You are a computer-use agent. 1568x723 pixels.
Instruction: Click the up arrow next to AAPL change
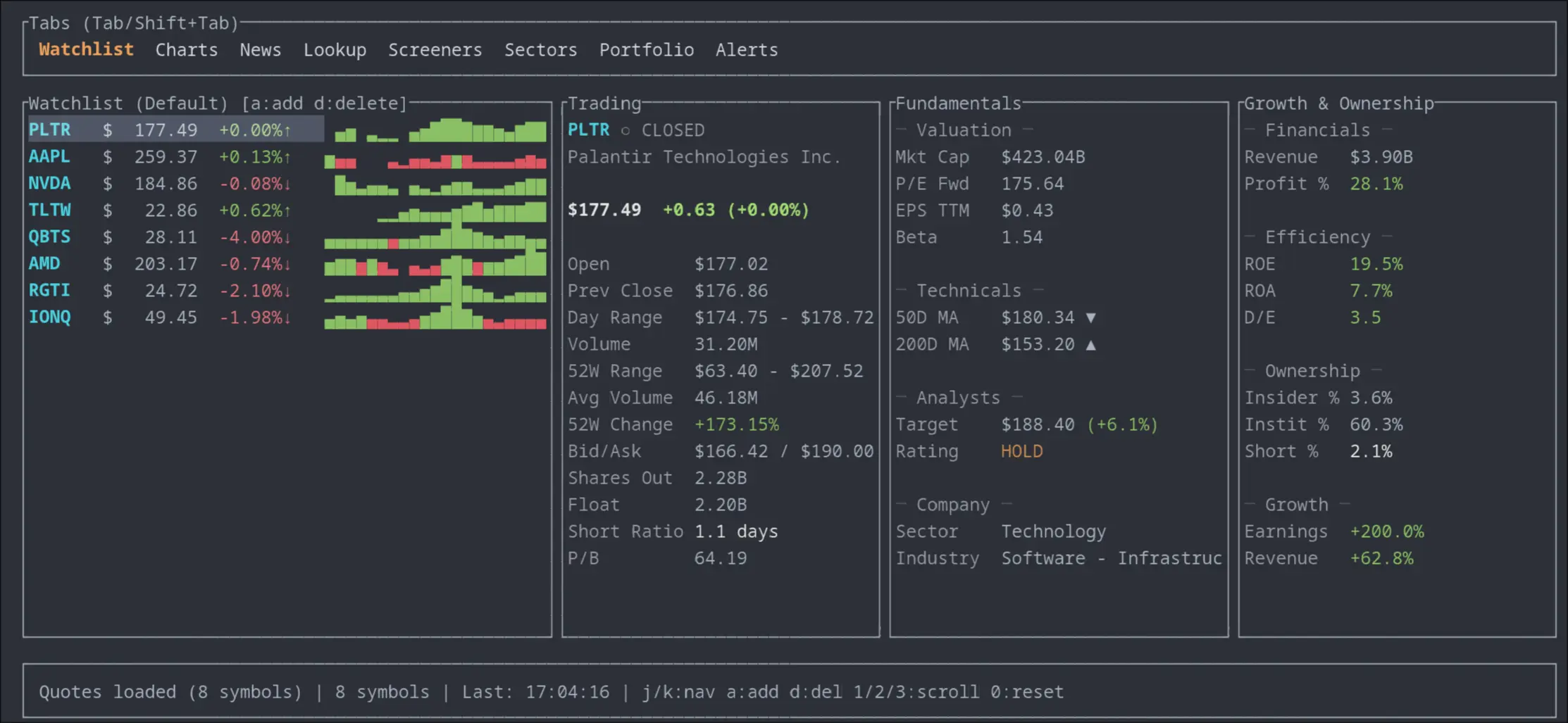point(287,156)
